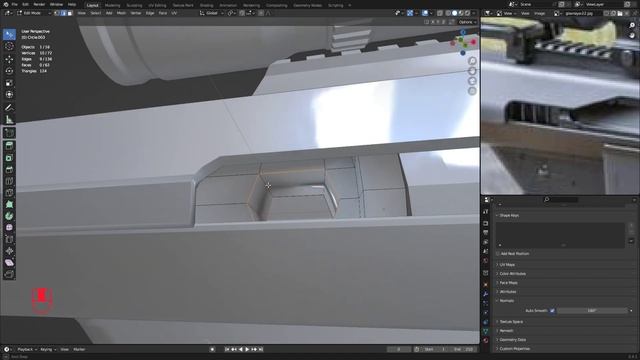Select the Edge Slide tool
Viewport: 640px width, 360px height.
[x=9, y=240]
